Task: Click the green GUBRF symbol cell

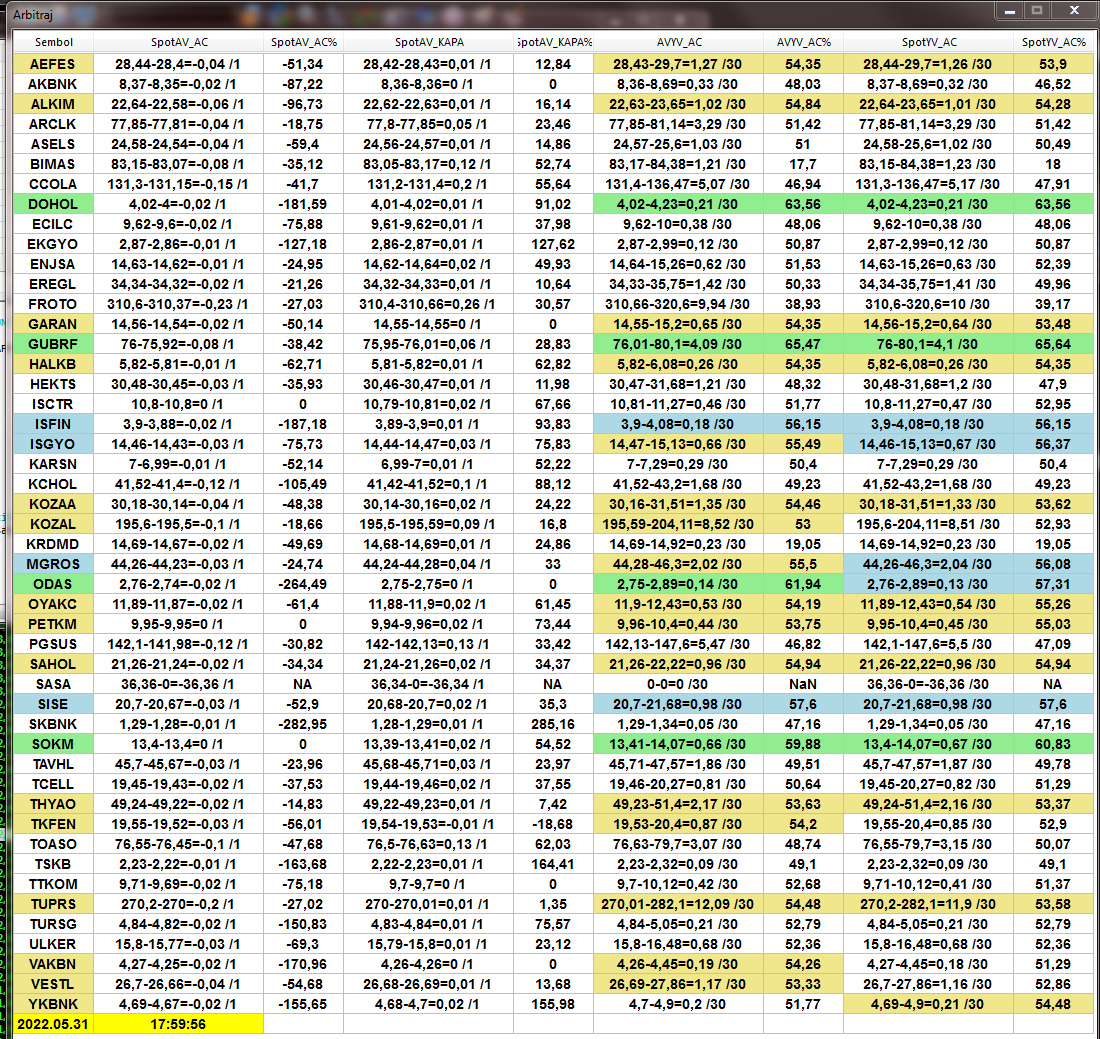Action: (x=53, y=344)
